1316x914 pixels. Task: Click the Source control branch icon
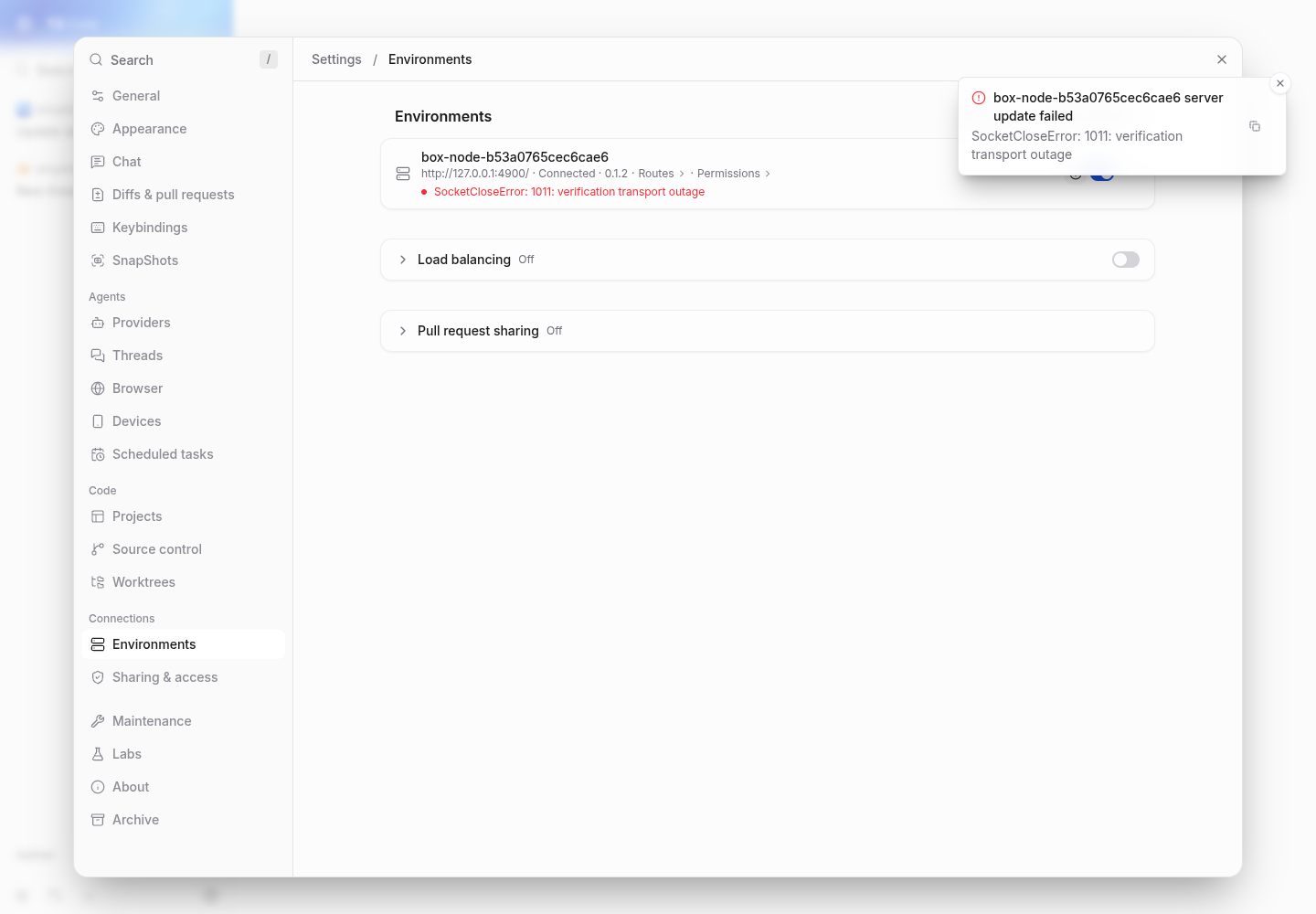point(98,549)
